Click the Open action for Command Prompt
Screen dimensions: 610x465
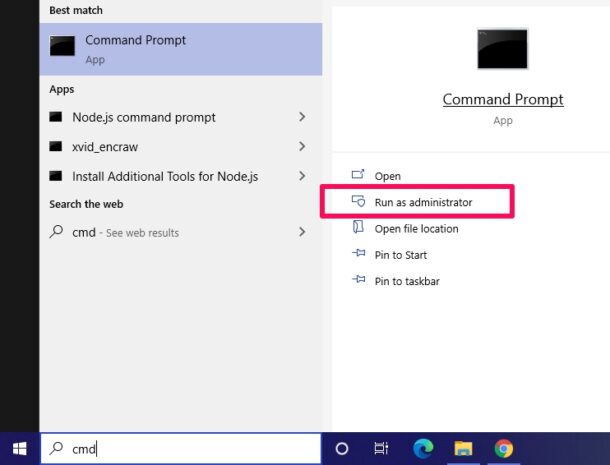[x=387, y=176]
